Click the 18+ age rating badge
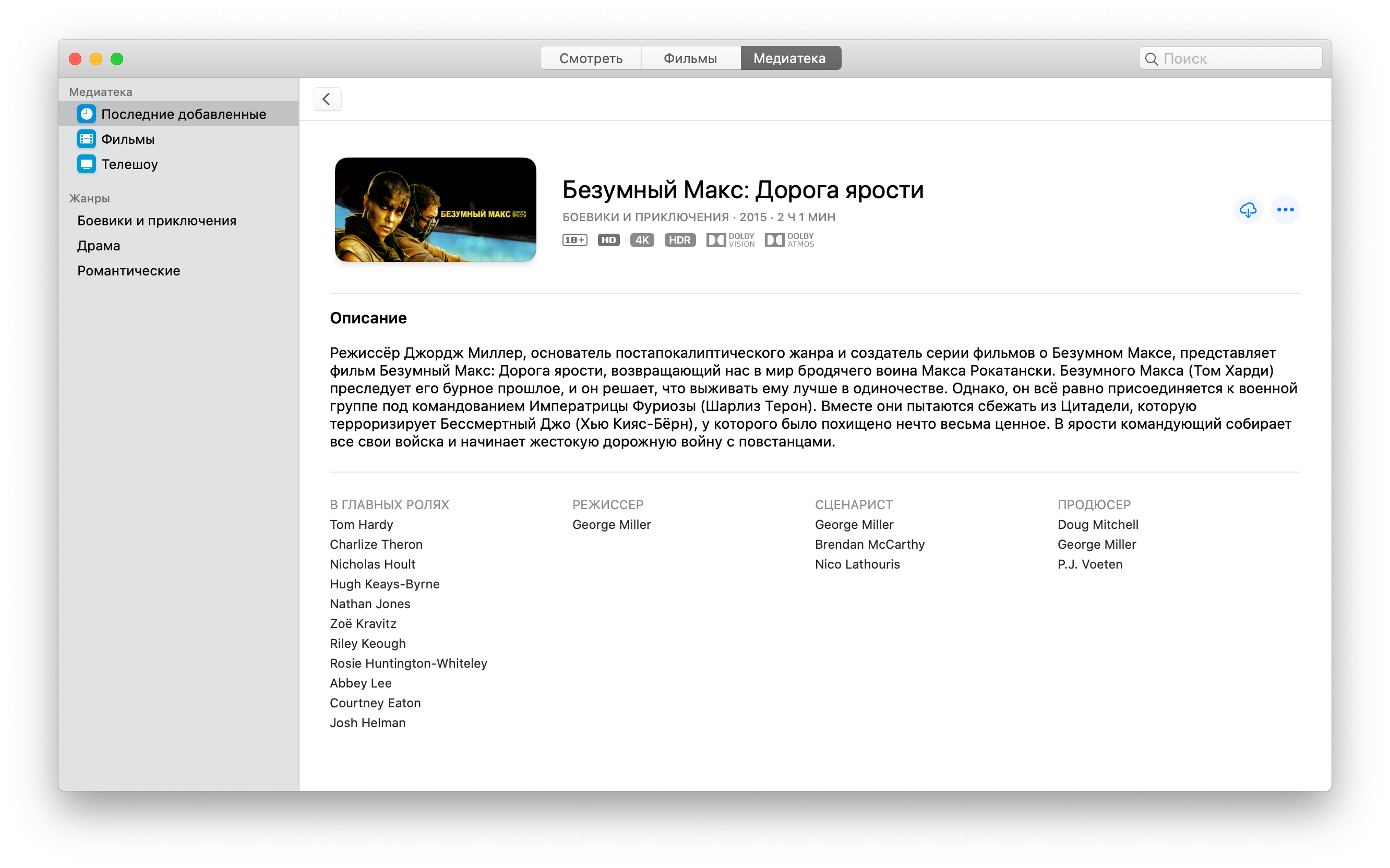This screenshot has width=1390, height=868. 574,240
